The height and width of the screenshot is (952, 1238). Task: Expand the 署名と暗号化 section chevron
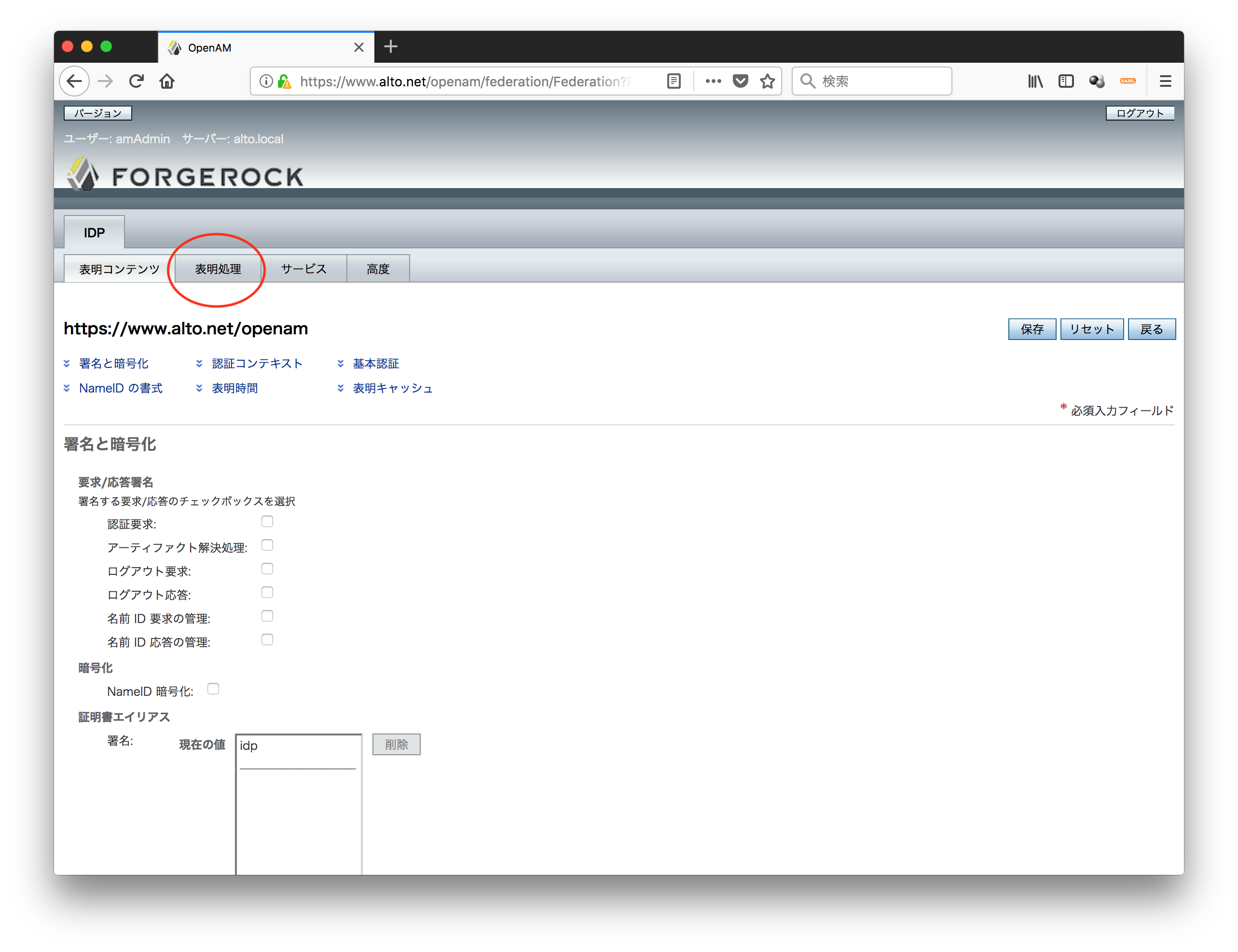67,363
